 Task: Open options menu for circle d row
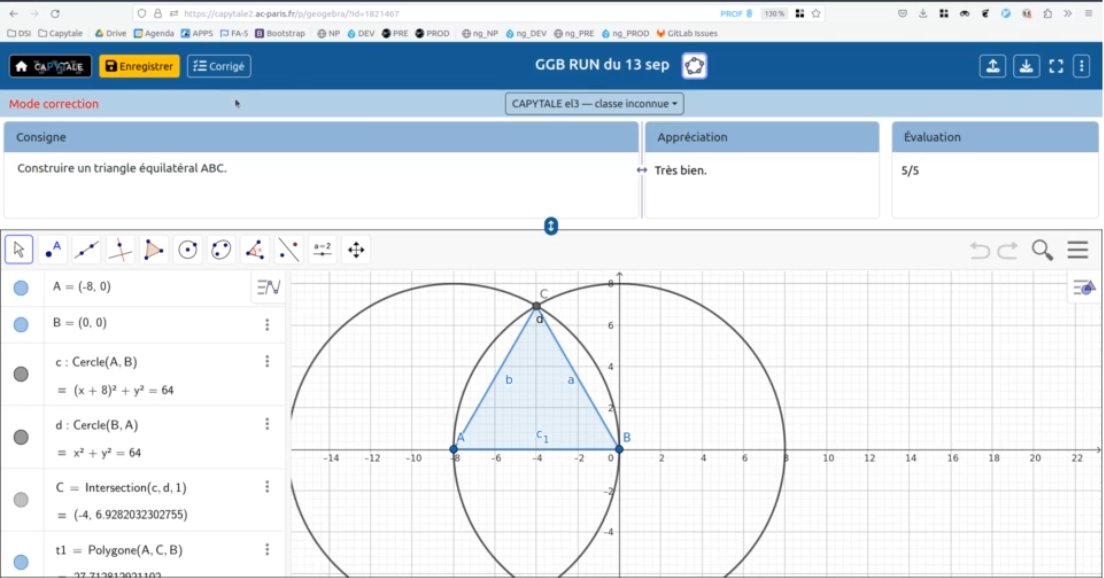267,424
